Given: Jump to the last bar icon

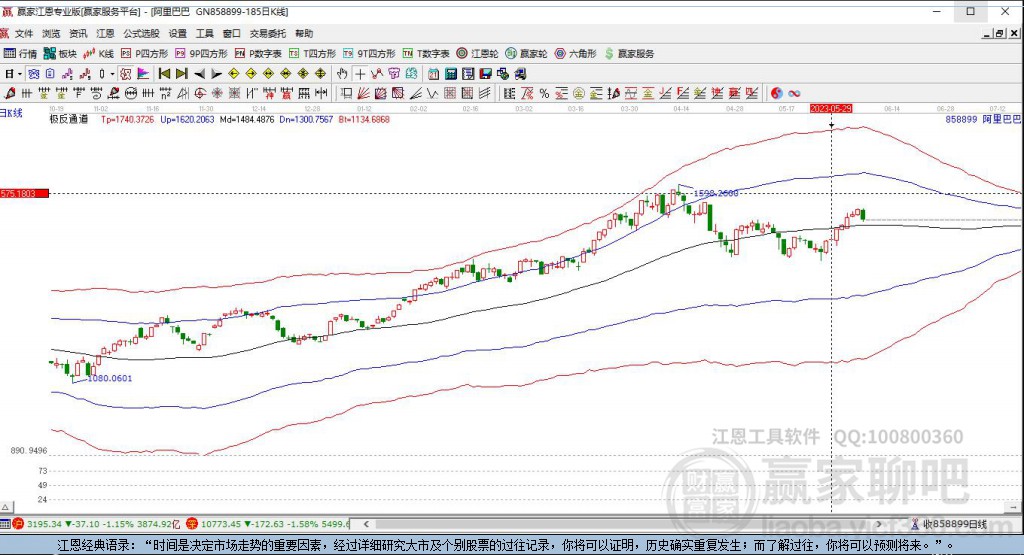Looking at the screenshot, I should coord(182,74).
